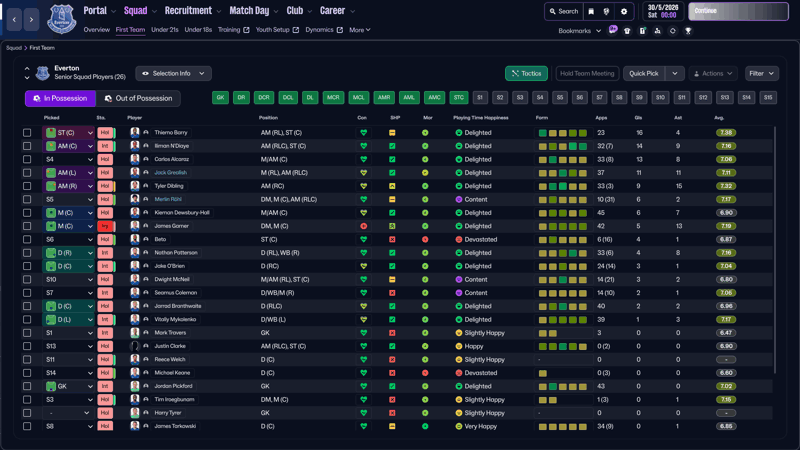The image size is (800, 450).
Task: Tick the checkbox for James Garner
Action: [27, 226]
